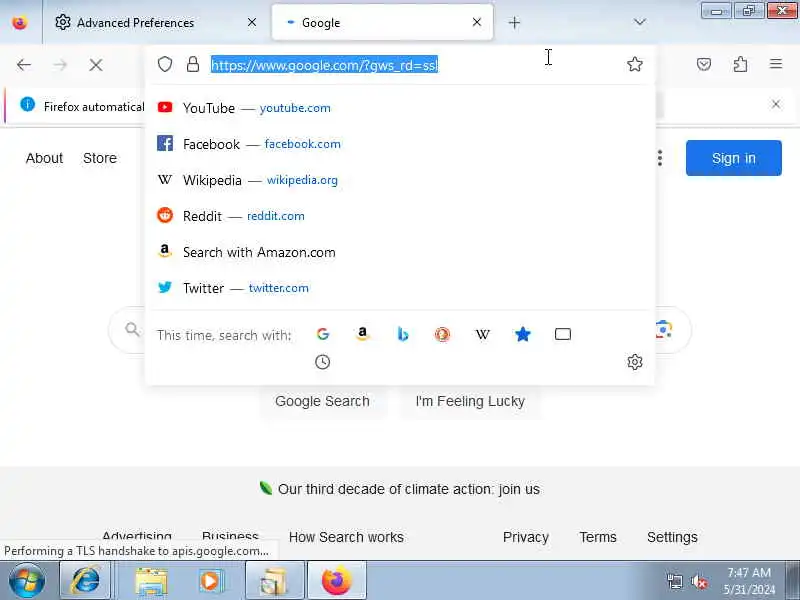Select Search with Amazon.com entry
The image size is (800, 600).
[400, 252]
